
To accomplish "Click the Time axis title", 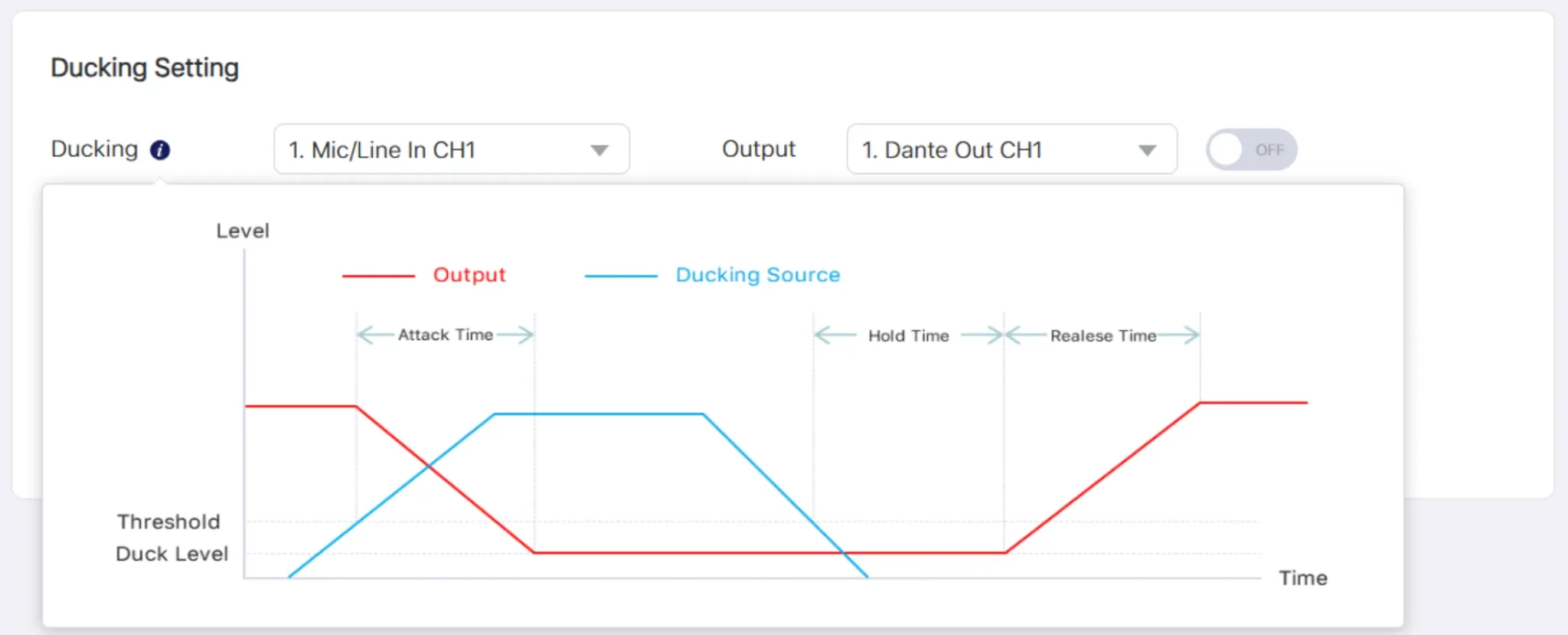I will click(1302, 578).
